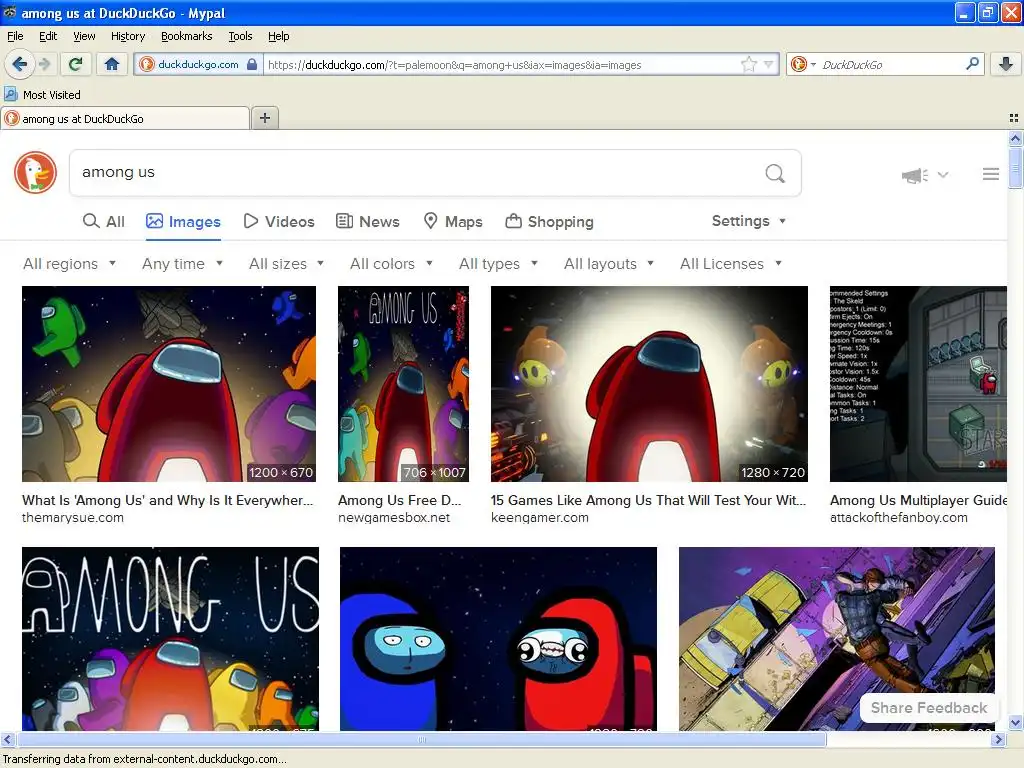1024x768 pixels.
Task: Open the Edit menu
Action: click(x=48, y=36)
